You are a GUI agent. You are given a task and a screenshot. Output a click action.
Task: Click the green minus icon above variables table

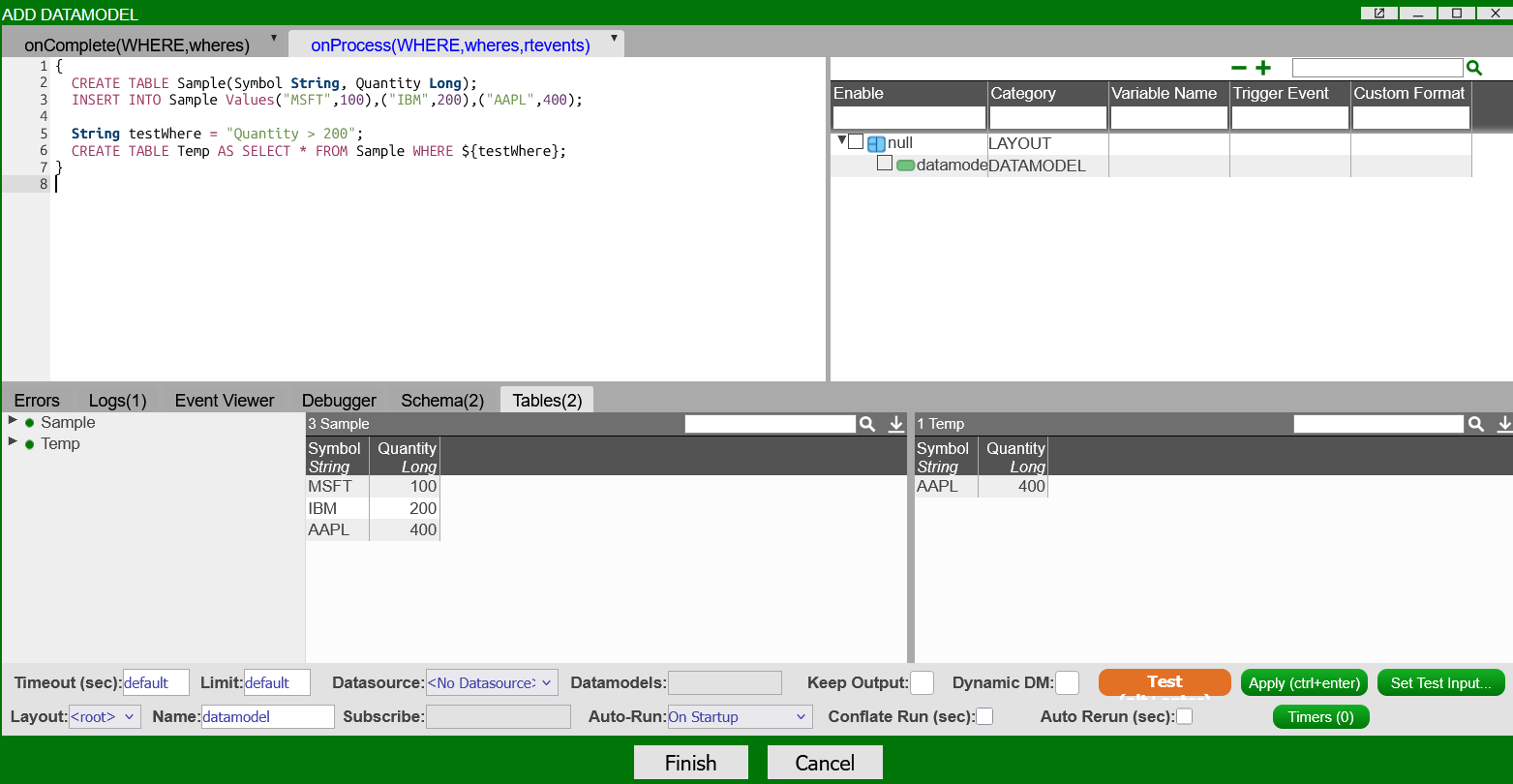pos(1238,68)
